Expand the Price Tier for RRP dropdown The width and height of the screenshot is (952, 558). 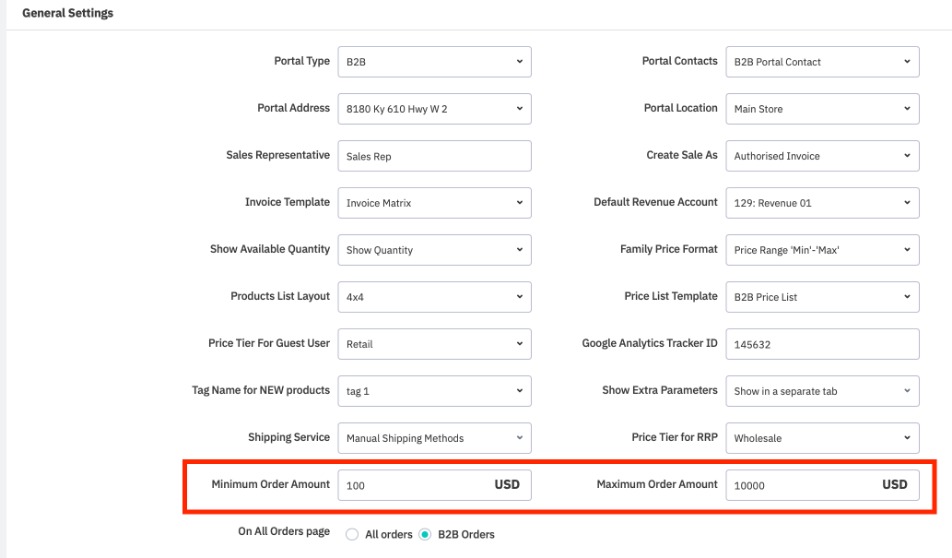coord(822,438)
